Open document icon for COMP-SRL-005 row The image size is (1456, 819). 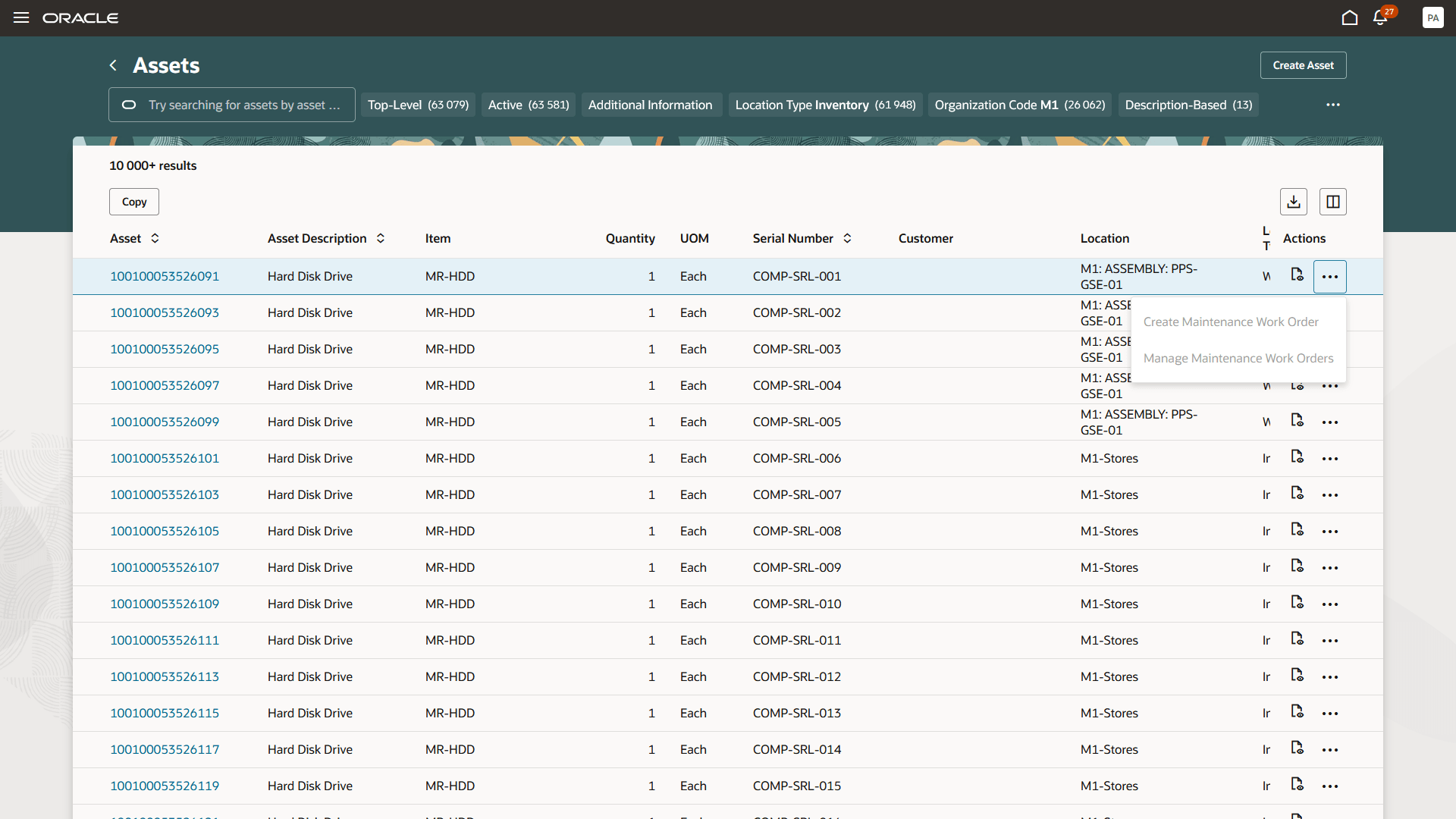pos(1298,420)
